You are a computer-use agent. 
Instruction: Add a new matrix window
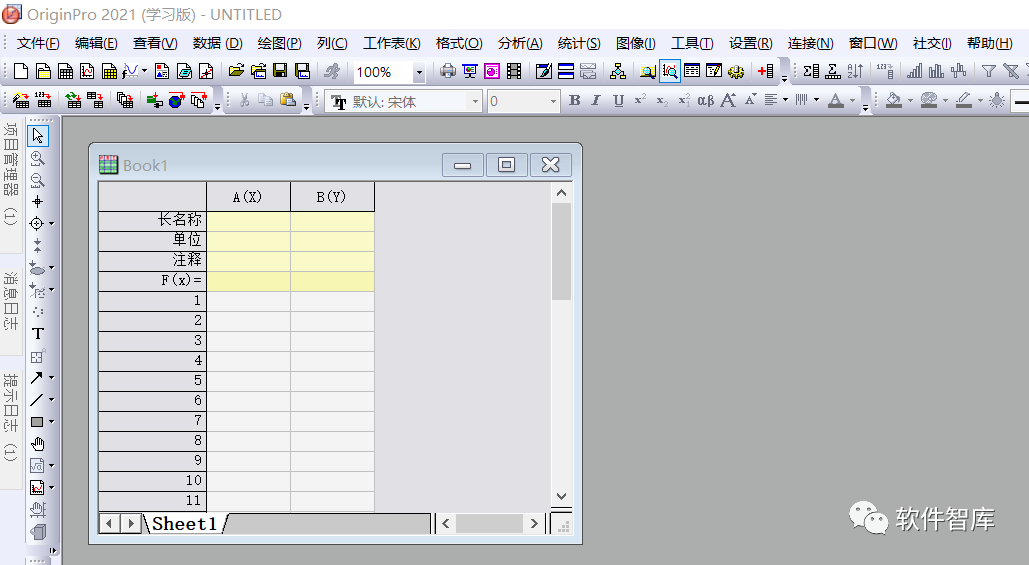coord(110,72)
